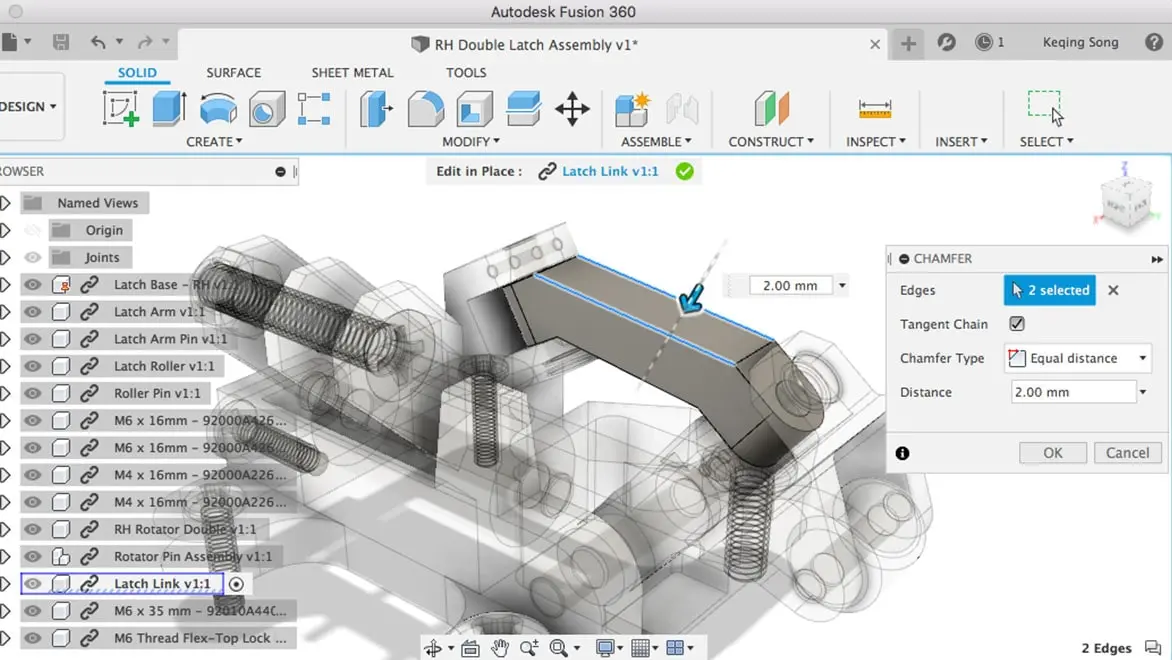Open the extensions/updates icon
The height and width of the screenshot is (660, 1172).
(946, 43)
